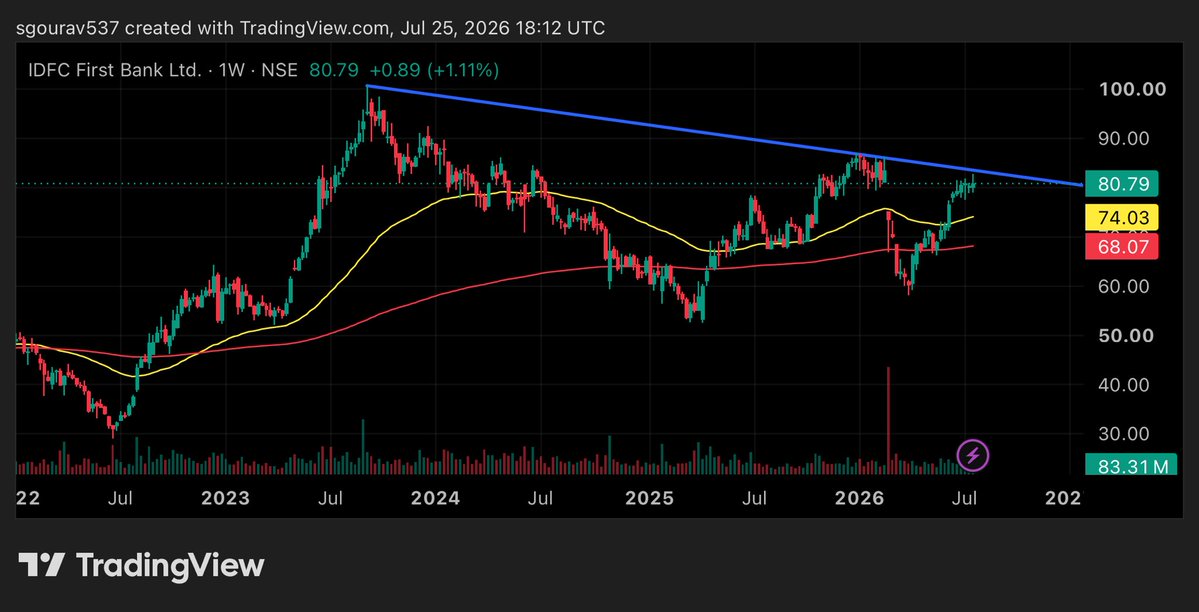Click the red 68.07 moving average label
The width and height of the screenshot is (1199, 612).
pyautogui.click(x=1123, y=246)
